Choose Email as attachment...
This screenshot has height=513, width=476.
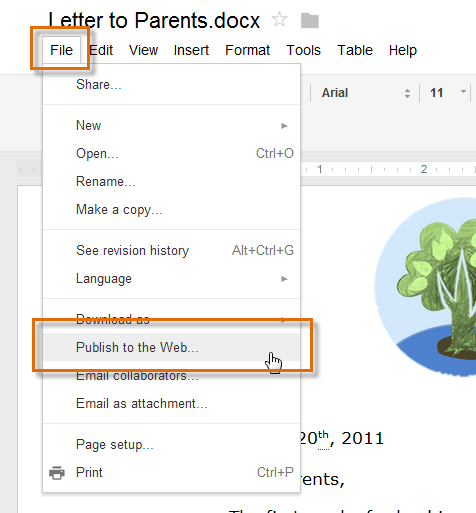pos(172,404)
